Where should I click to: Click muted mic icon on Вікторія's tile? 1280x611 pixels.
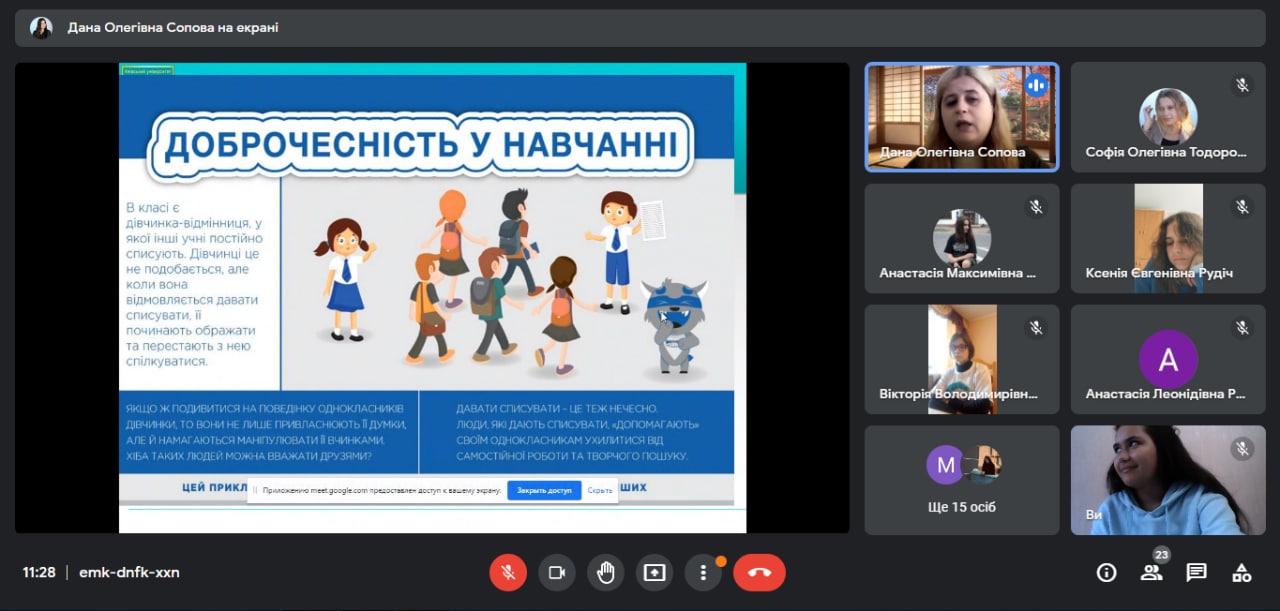point(1036,328)
